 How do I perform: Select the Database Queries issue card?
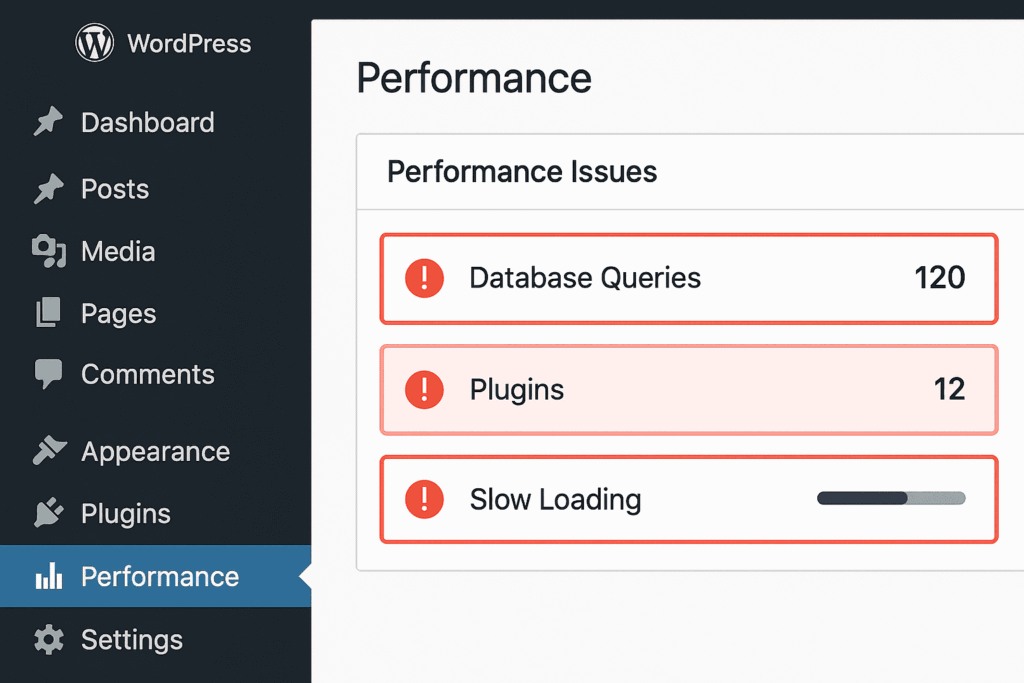pos(688,279)
